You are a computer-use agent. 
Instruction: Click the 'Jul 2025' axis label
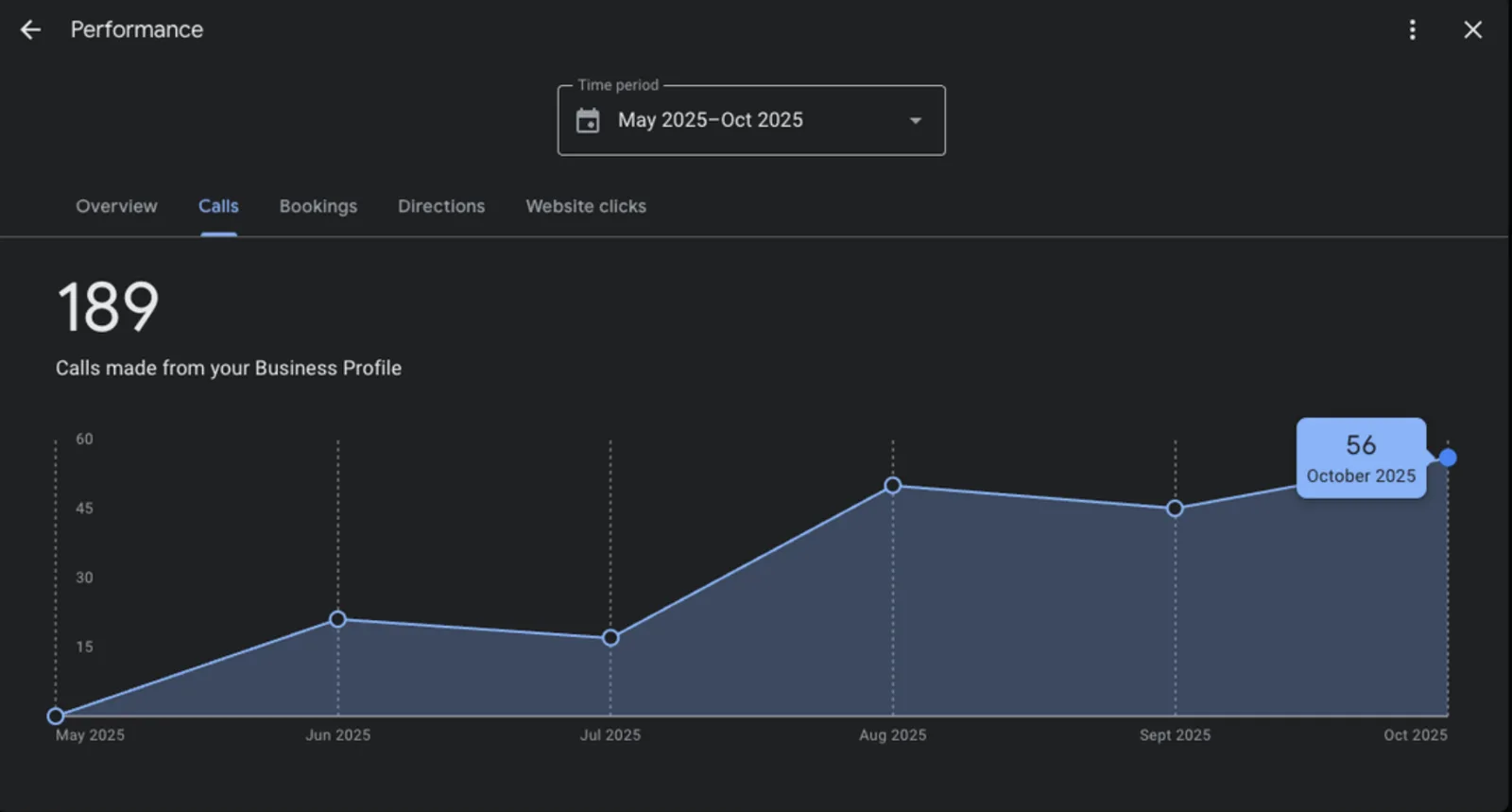pyautogui.click(x=610, y=735)
